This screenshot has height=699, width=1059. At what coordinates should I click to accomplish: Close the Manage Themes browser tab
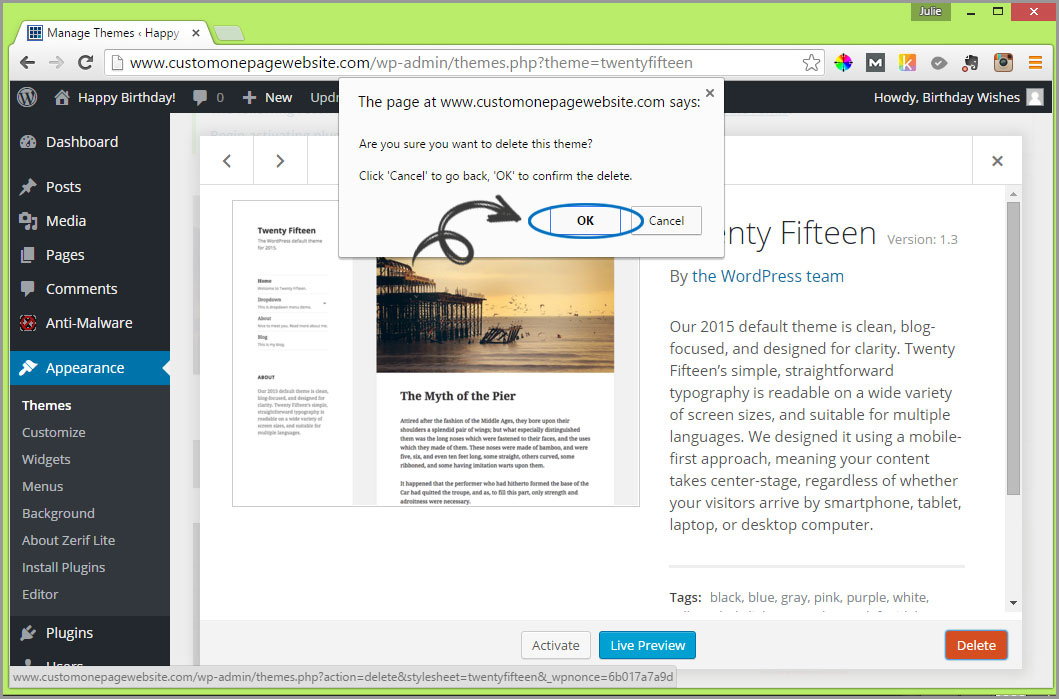pyautogui.click(x=196, y=32)
